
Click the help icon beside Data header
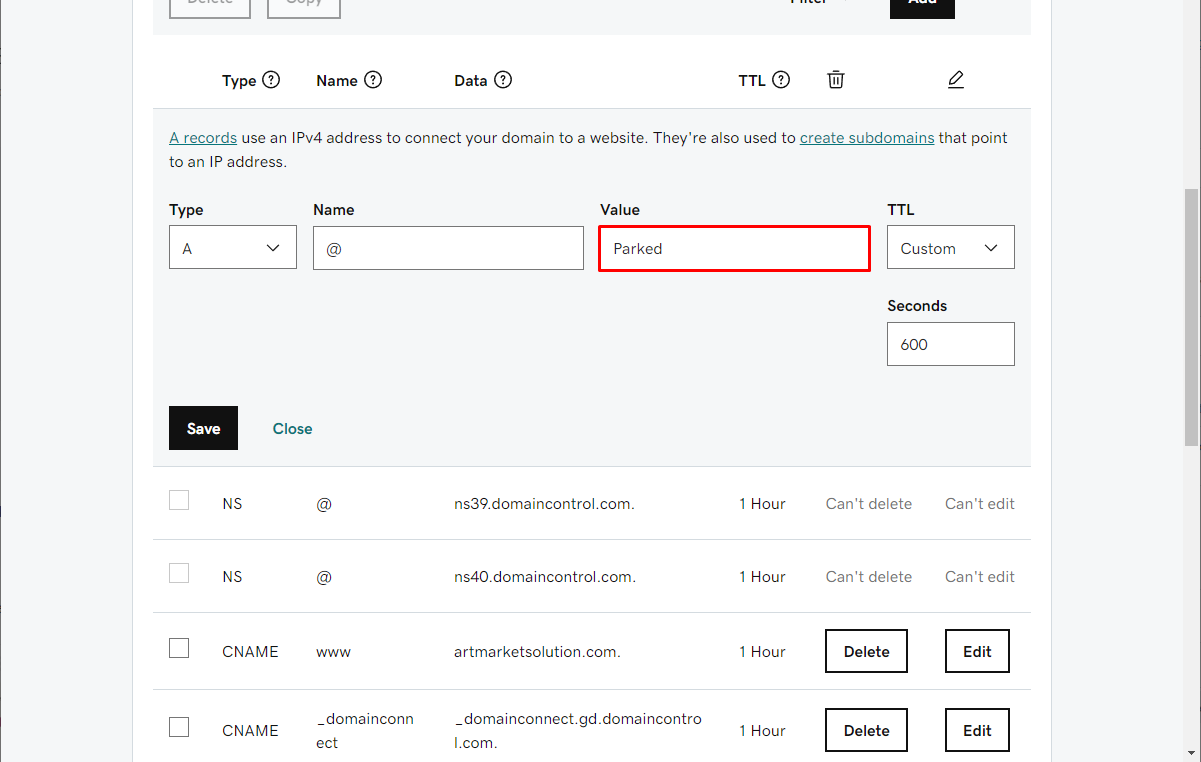click(503, 80)
